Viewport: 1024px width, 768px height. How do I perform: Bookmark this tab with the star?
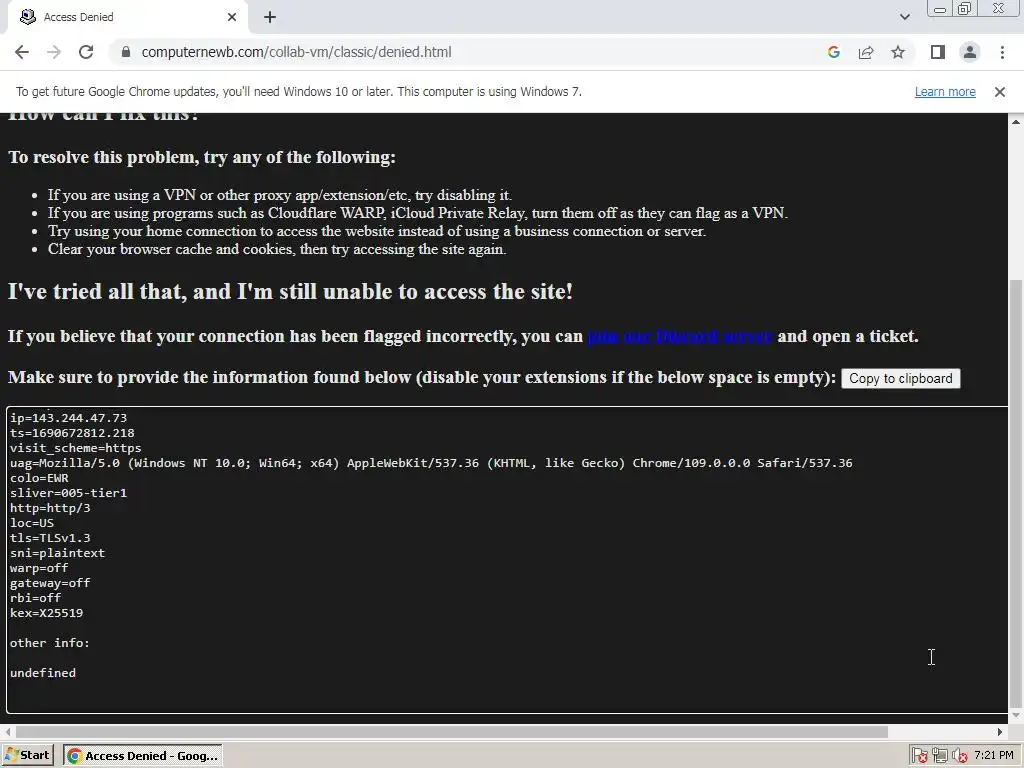(898, 52)
